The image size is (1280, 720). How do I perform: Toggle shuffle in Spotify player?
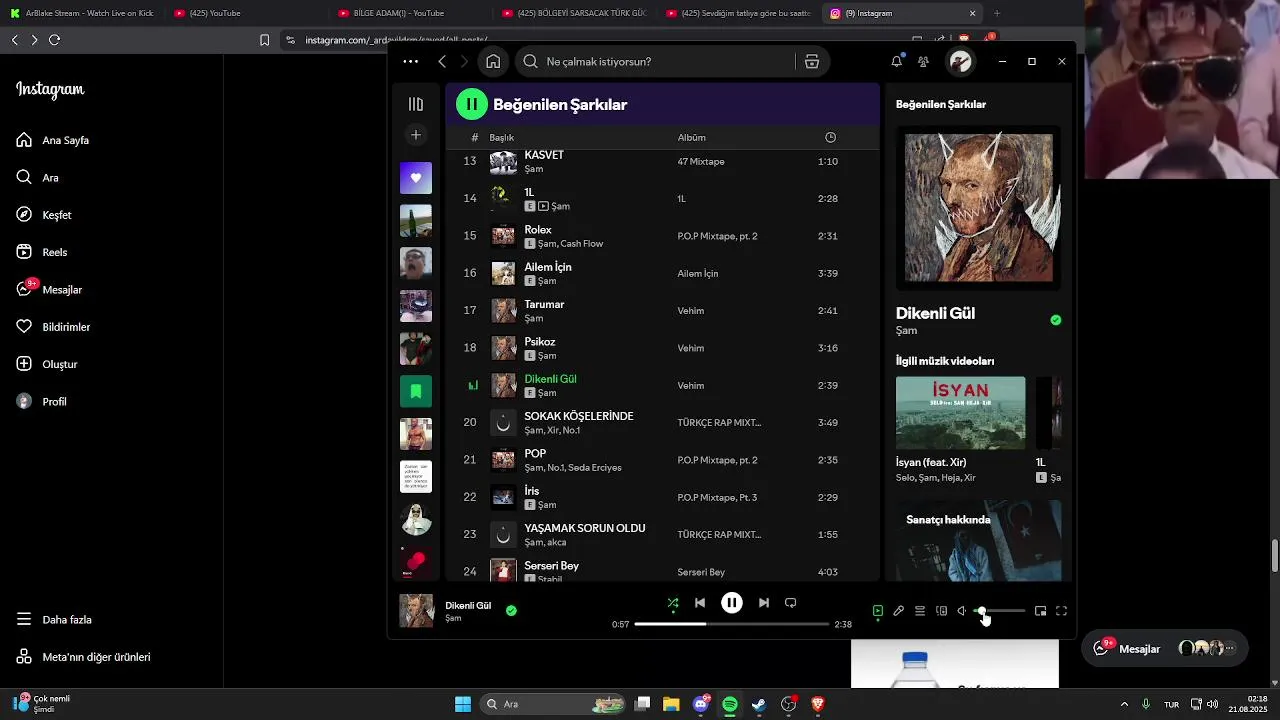tap(672, 603)
